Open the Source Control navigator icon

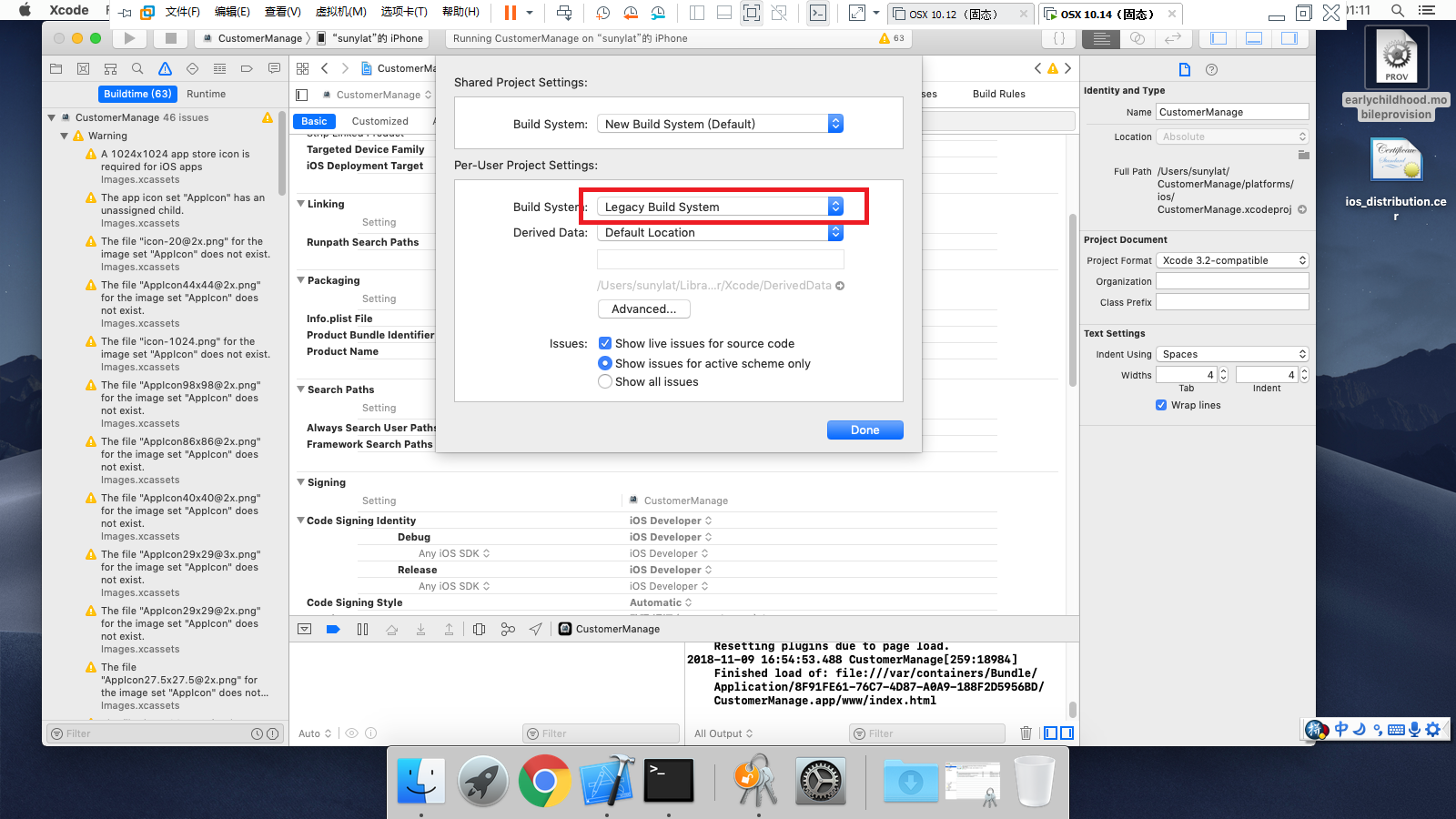(83, 69)
